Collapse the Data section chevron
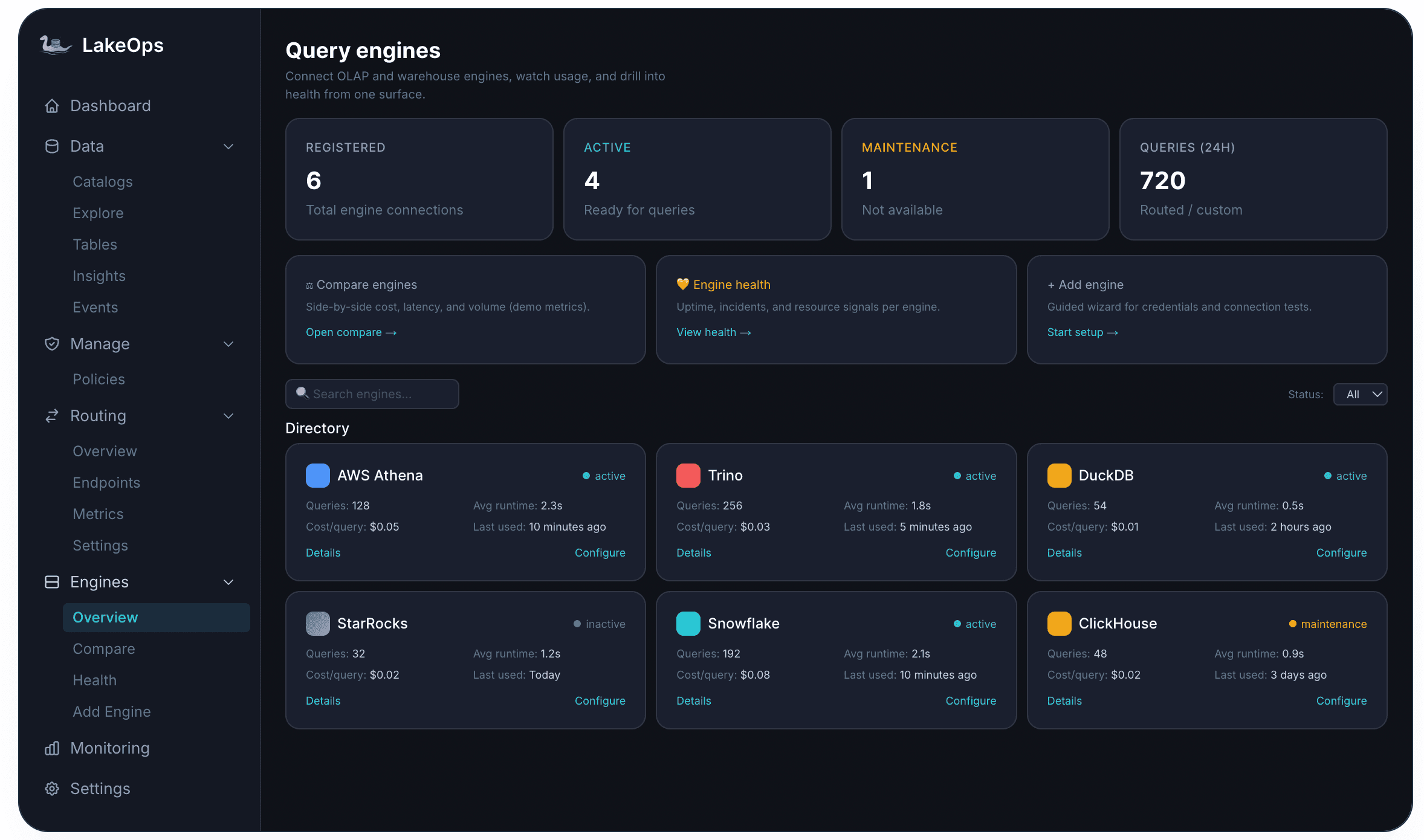Viewport: 1424px width, 840px height. click(228, 146)
